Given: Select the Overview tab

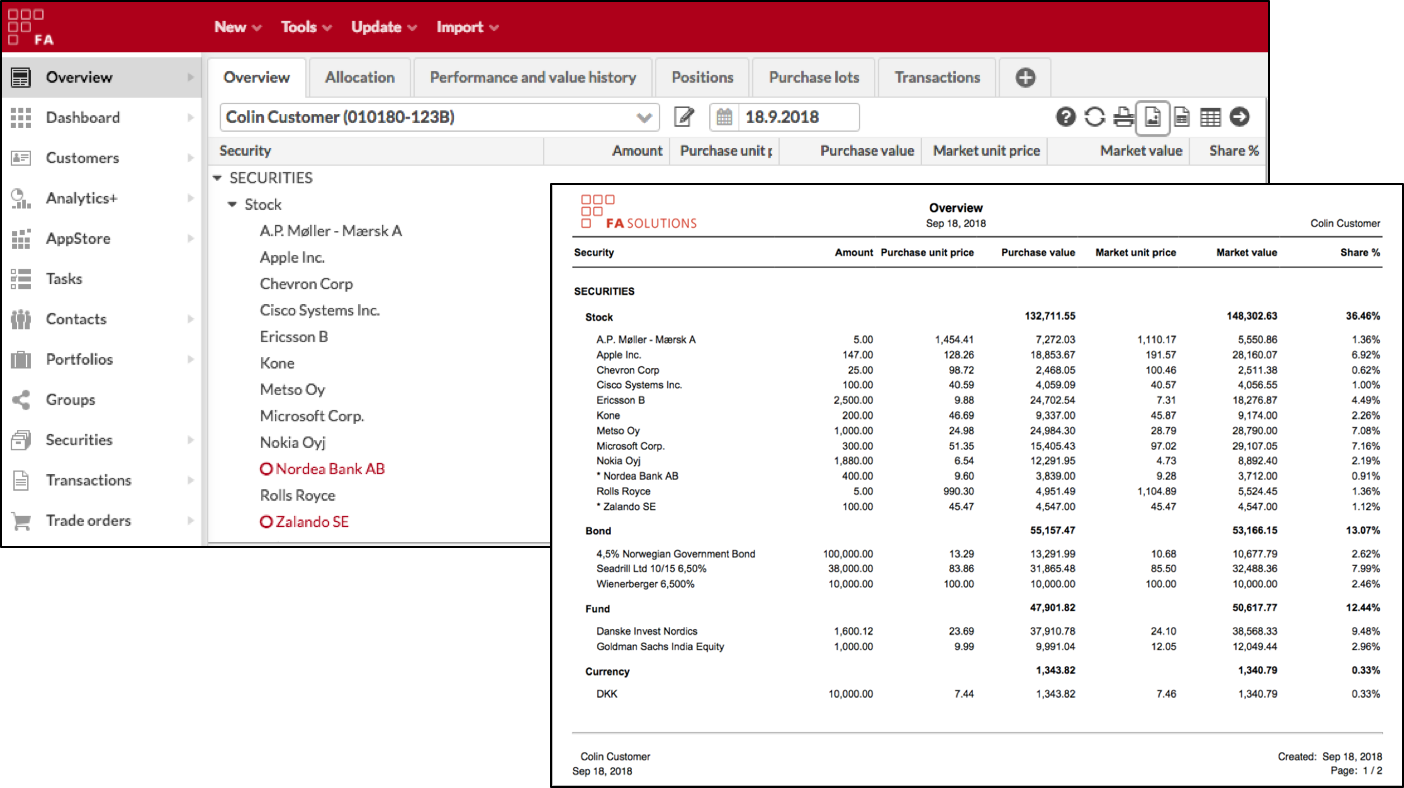Looking at the screenshot, I should (257, 77).
